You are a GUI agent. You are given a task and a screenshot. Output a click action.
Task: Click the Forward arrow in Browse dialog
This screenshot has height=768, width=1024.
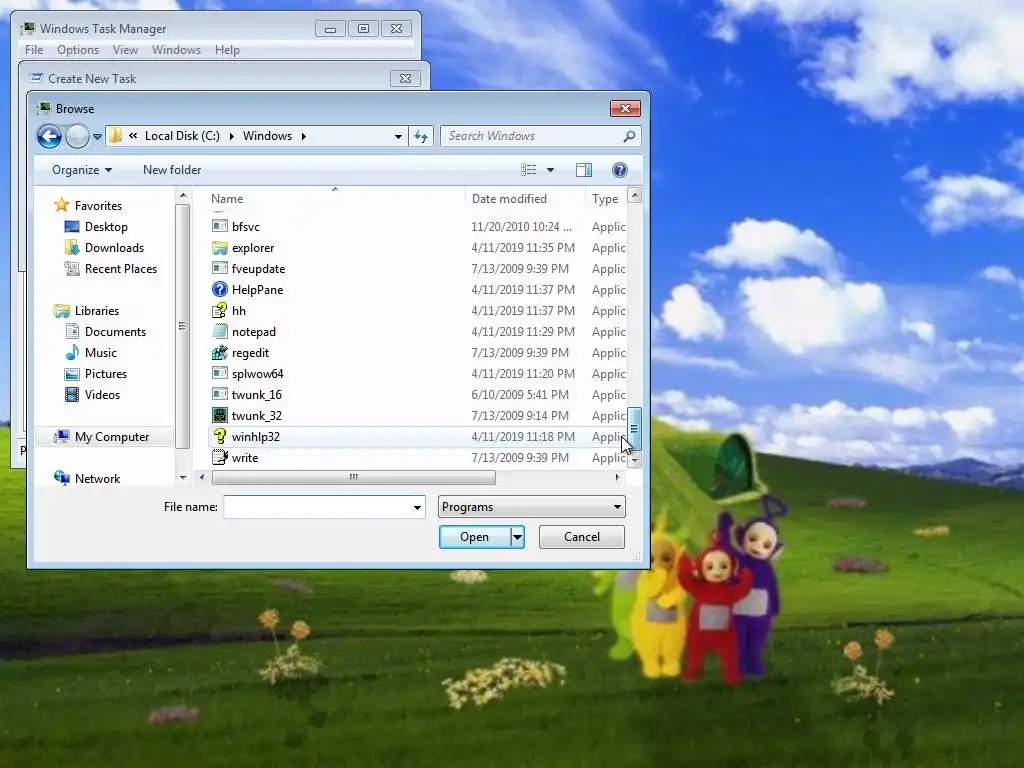click(x=77, y=136)
